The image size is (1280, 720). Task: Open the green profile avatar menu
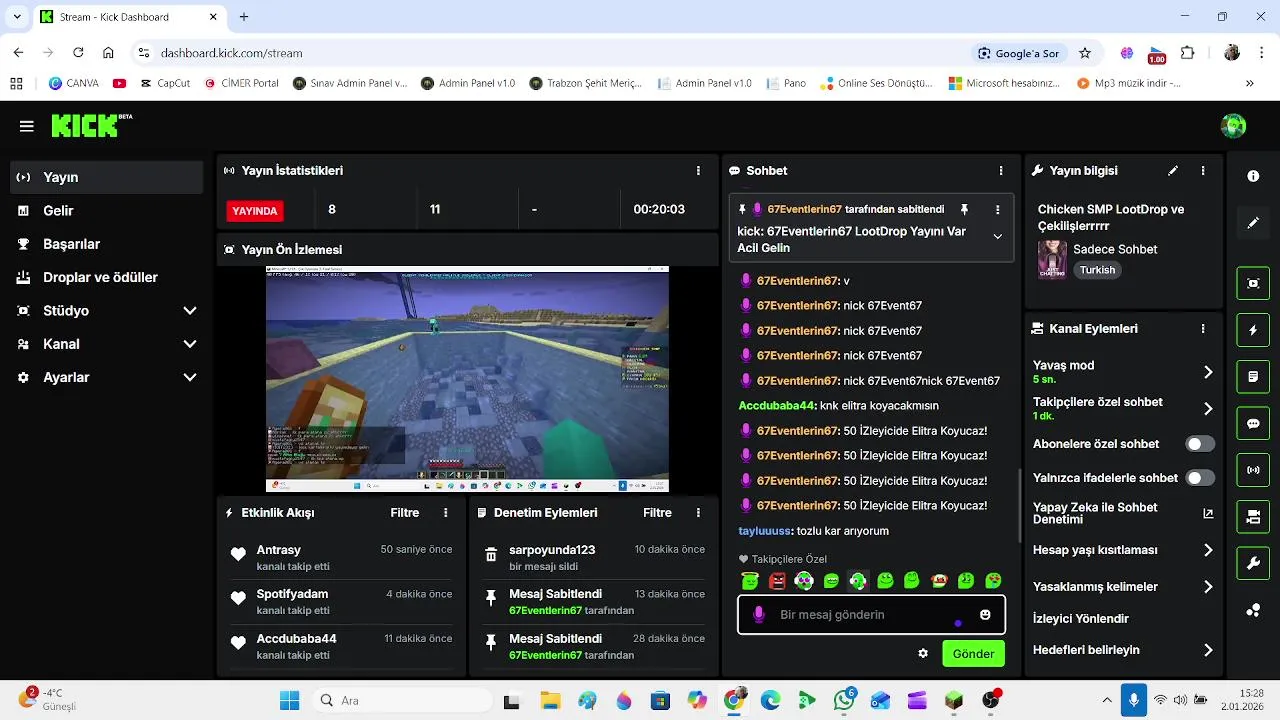1233,126
